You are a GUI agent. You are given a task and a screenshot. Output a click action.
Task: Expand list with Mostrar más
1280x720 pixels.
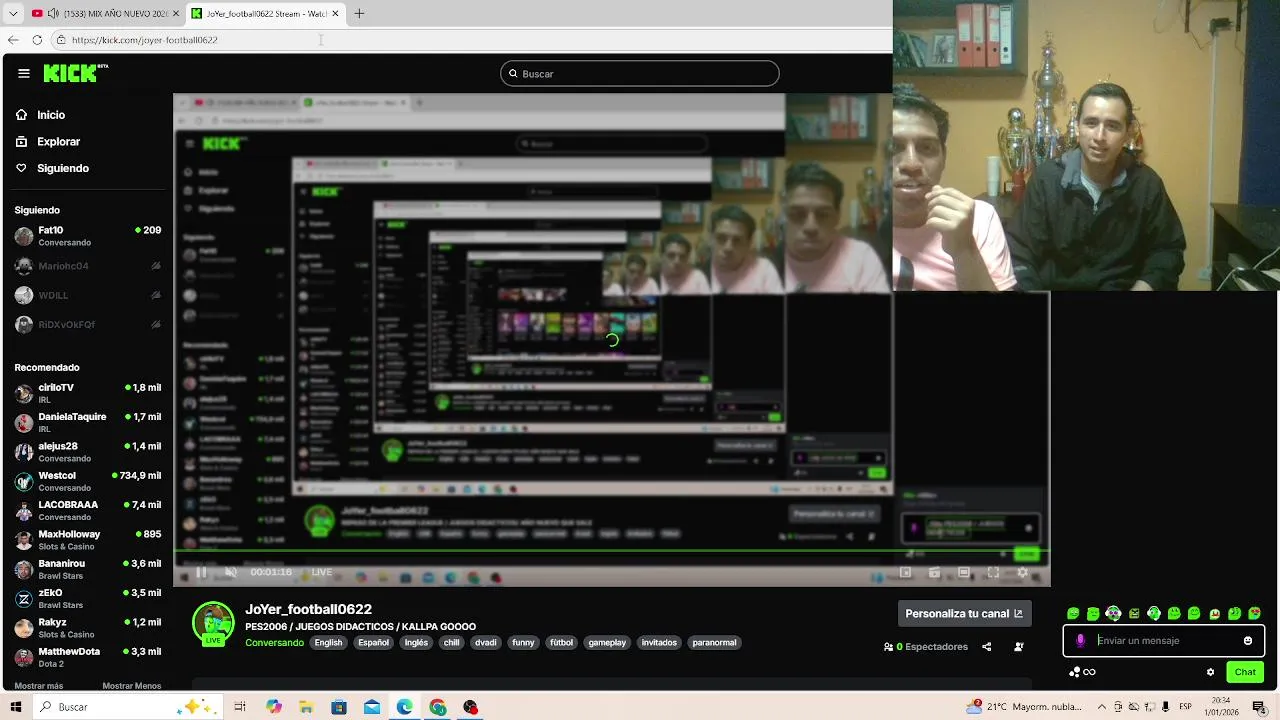tap(39, 686)
